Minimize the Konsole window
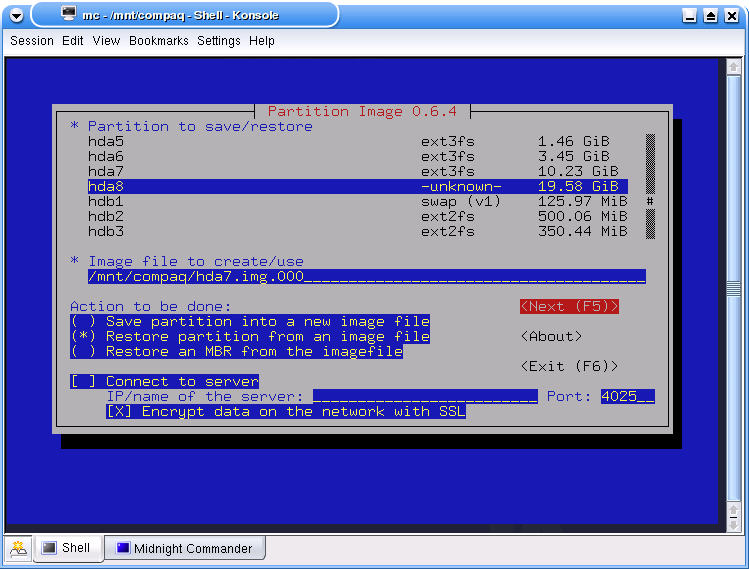This screenshot has width=749, height=569. tap(689, 16)
